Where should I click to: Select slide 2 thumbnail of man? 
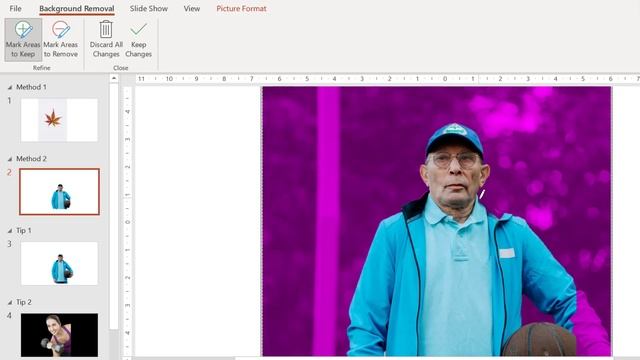[x=59, y=191]
